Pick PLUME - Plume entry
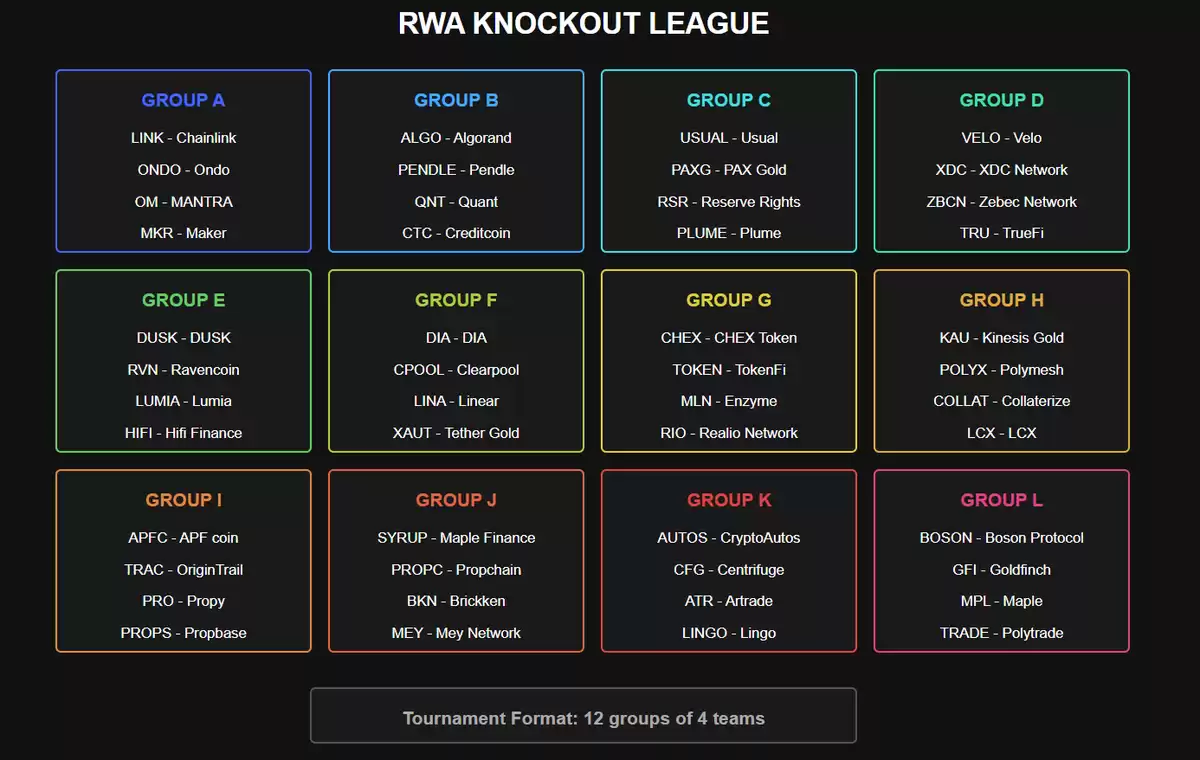 pos(729,233)
